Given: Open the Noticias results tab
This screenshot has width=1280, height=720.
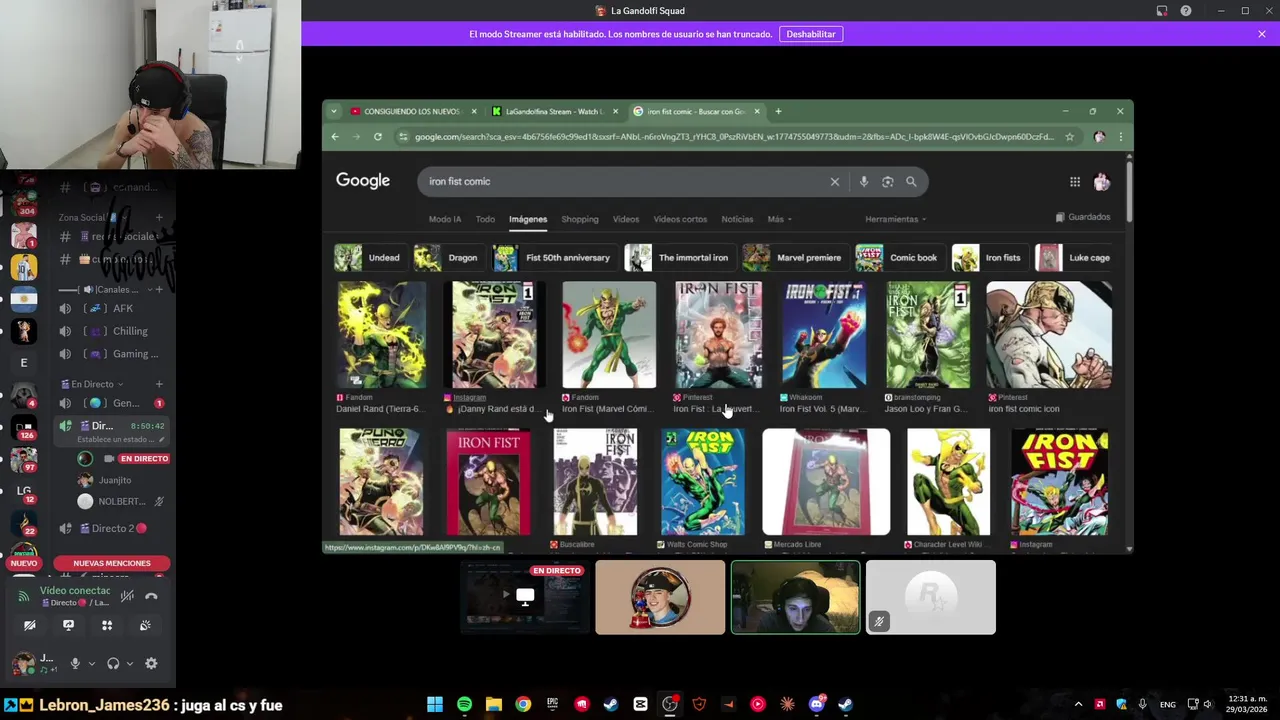Looking at the screenshot, I should point(737,219).
